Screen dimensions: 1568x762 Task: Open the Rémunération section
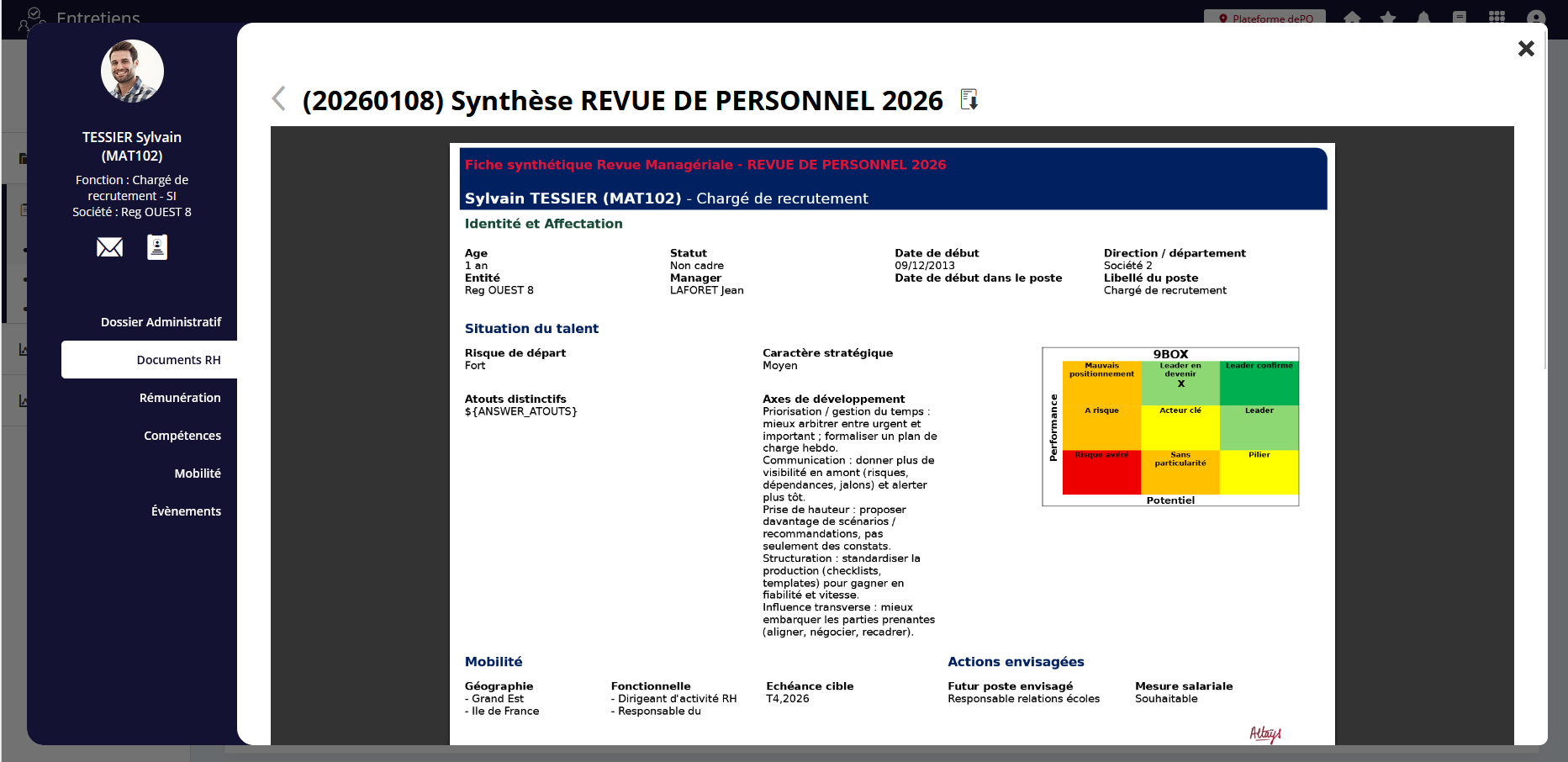[x=180, y=398]
